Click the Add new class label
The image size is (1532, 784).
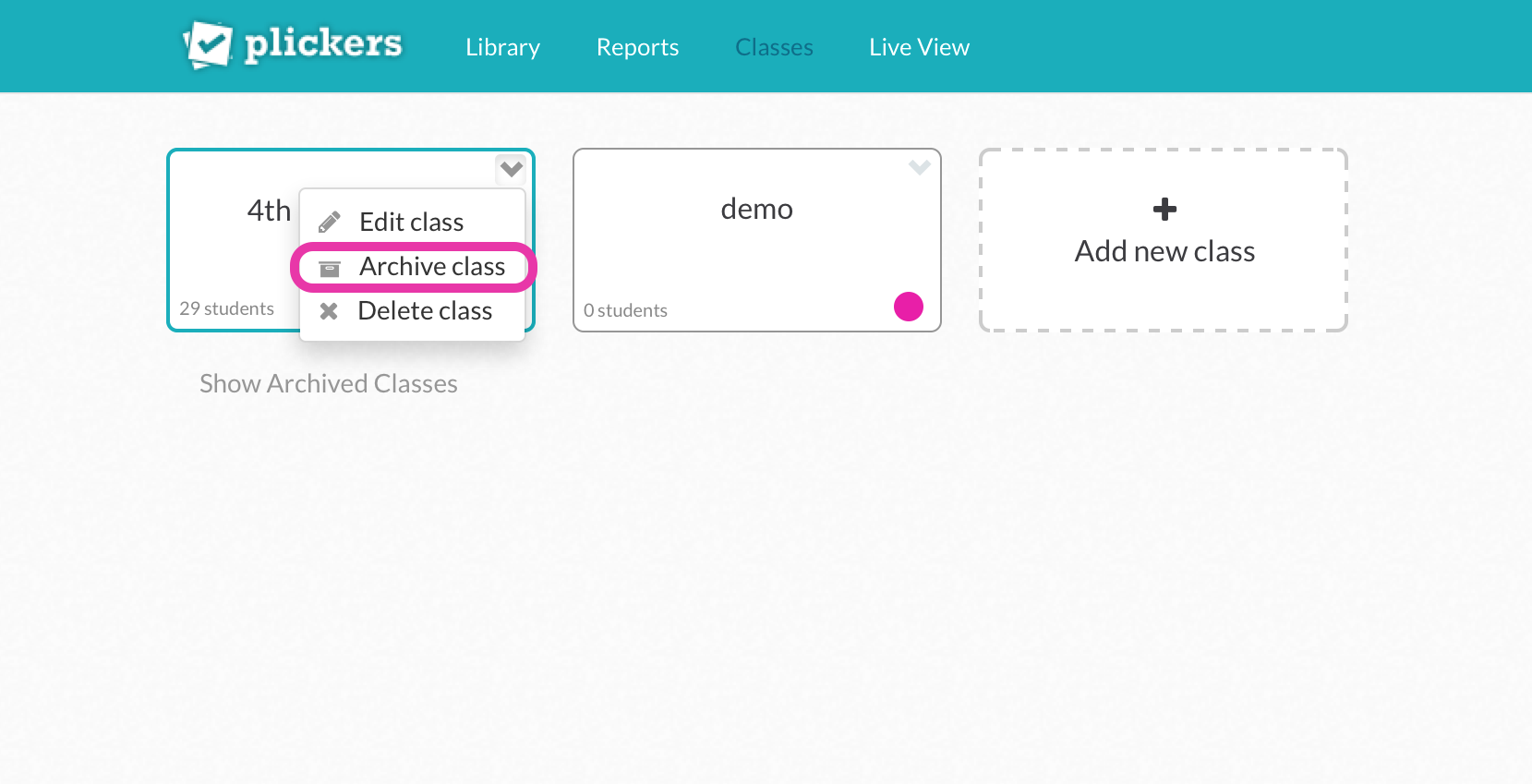[1164, 251]
